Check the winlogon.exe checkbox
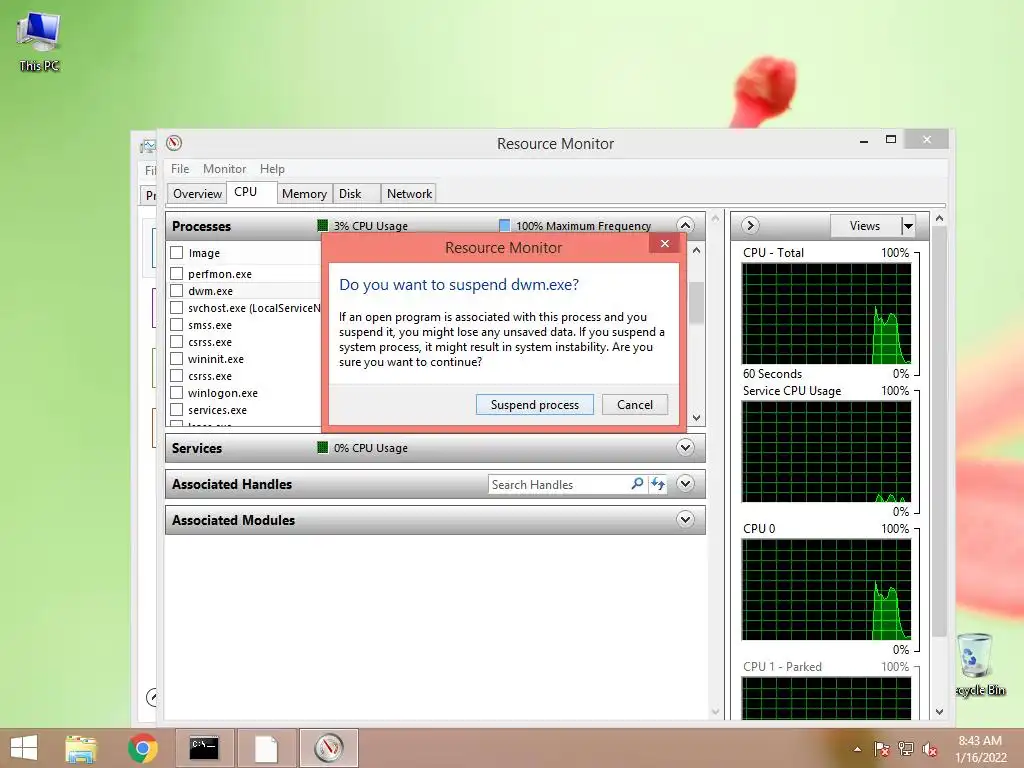The height and width of the screenshot is (768, 1024). [x=176, y=392]
